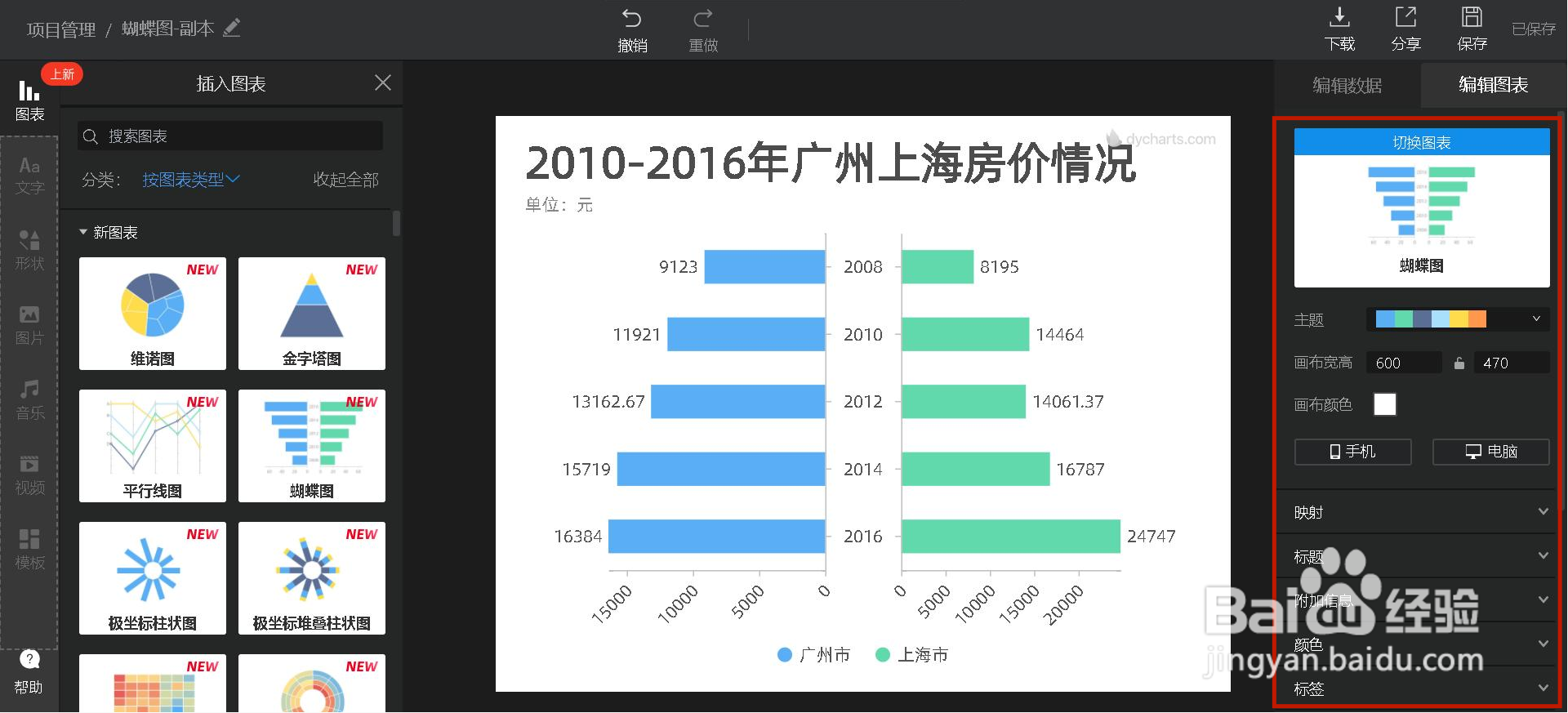Click the save (保存) icon
The image size is (1568, 713).
pyautogui.click(x=1472, y=16)
